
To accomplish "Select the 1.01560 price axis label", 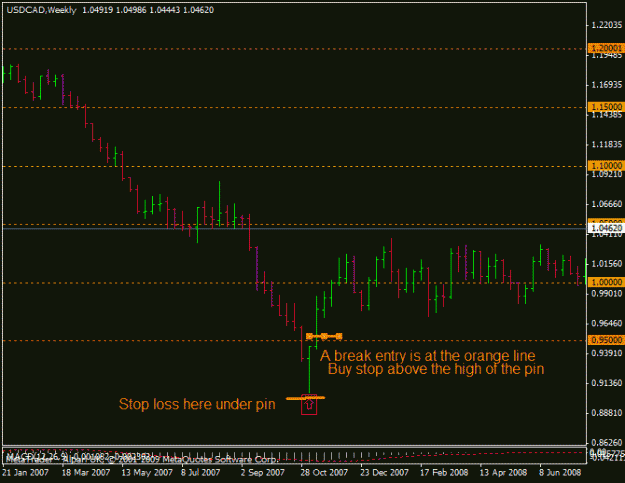I will (606, 264).
